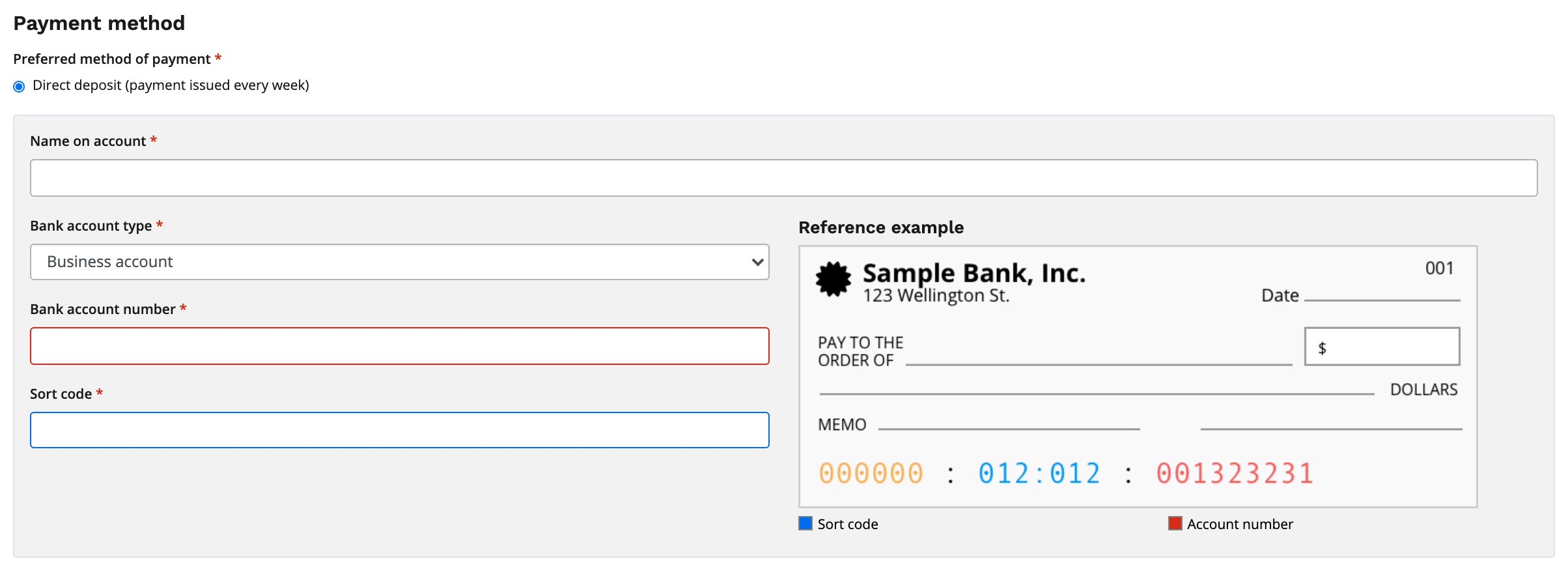Select the Direct deposit radio button
The image size is (1568, 576).
pyautogui.click(x=20, y=87)
